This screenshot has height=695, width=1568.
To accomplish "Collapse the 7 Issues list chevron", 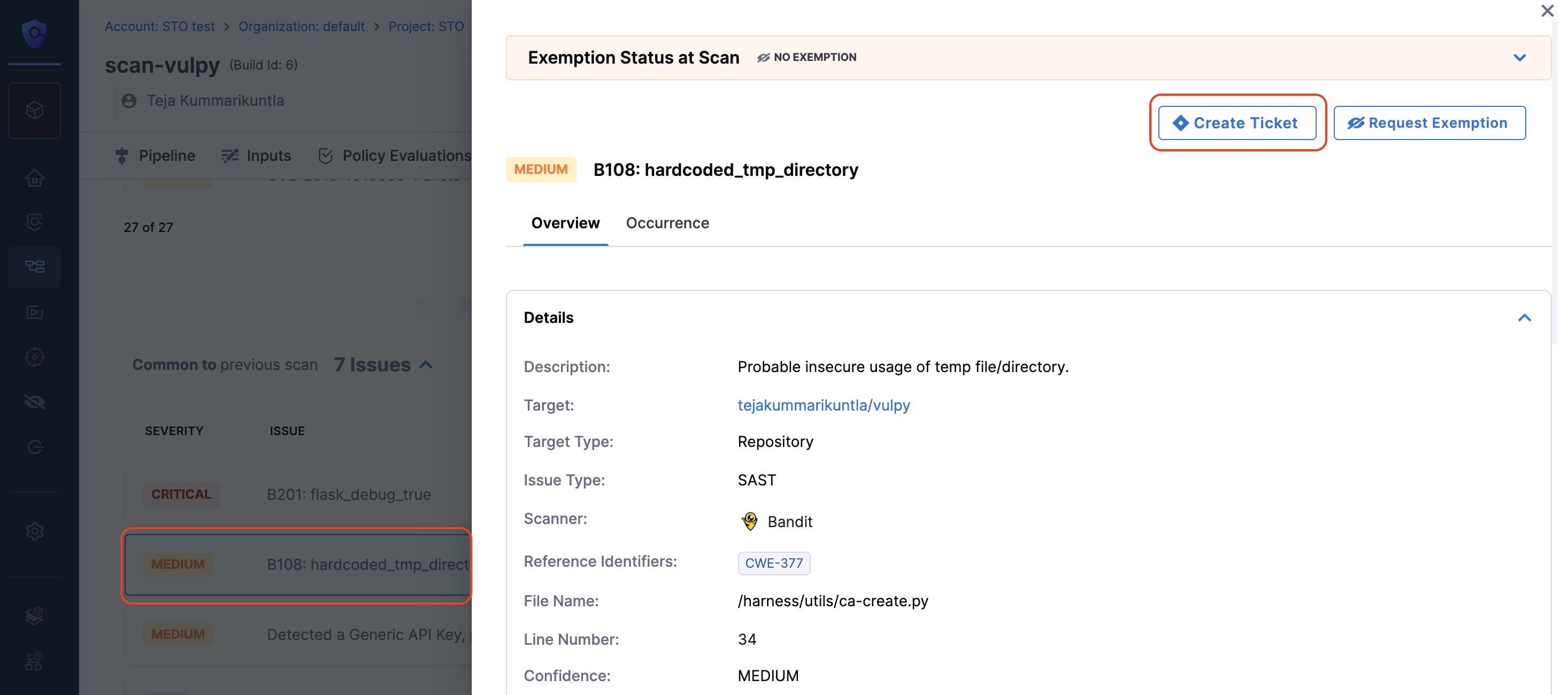I will (x=426, y=365).
